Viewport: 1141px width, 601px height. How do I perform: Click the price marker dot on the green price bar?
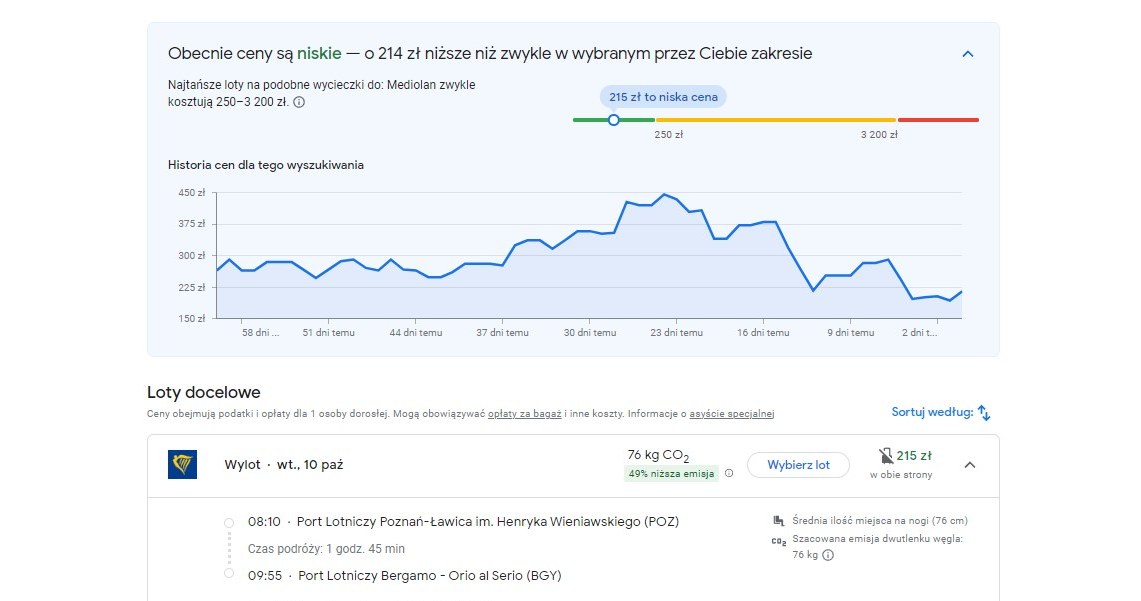pyautogui.click(x=613, y=119)
